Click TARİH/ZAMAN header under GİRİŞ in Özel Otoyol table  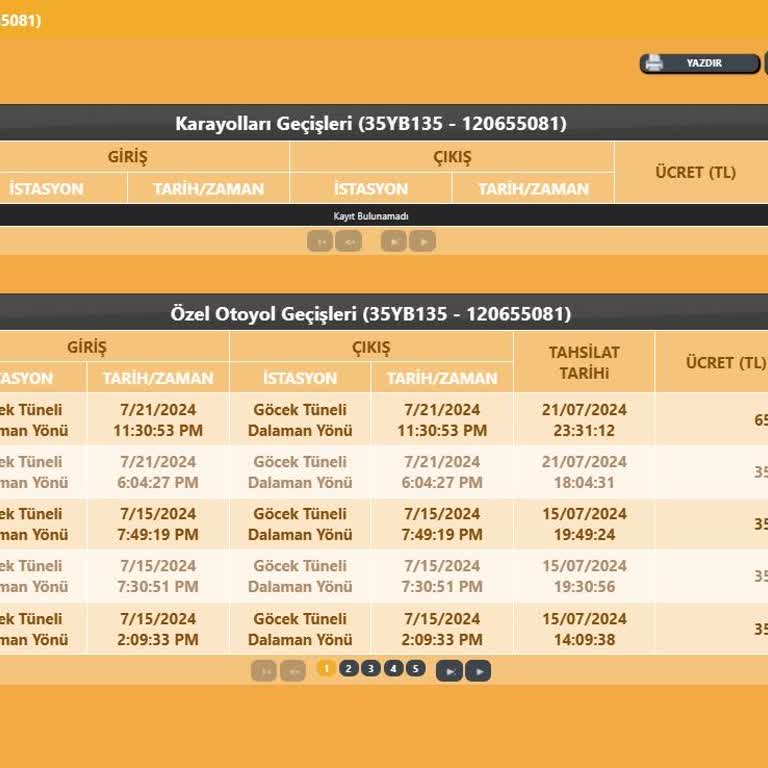[x=158, y=378]
